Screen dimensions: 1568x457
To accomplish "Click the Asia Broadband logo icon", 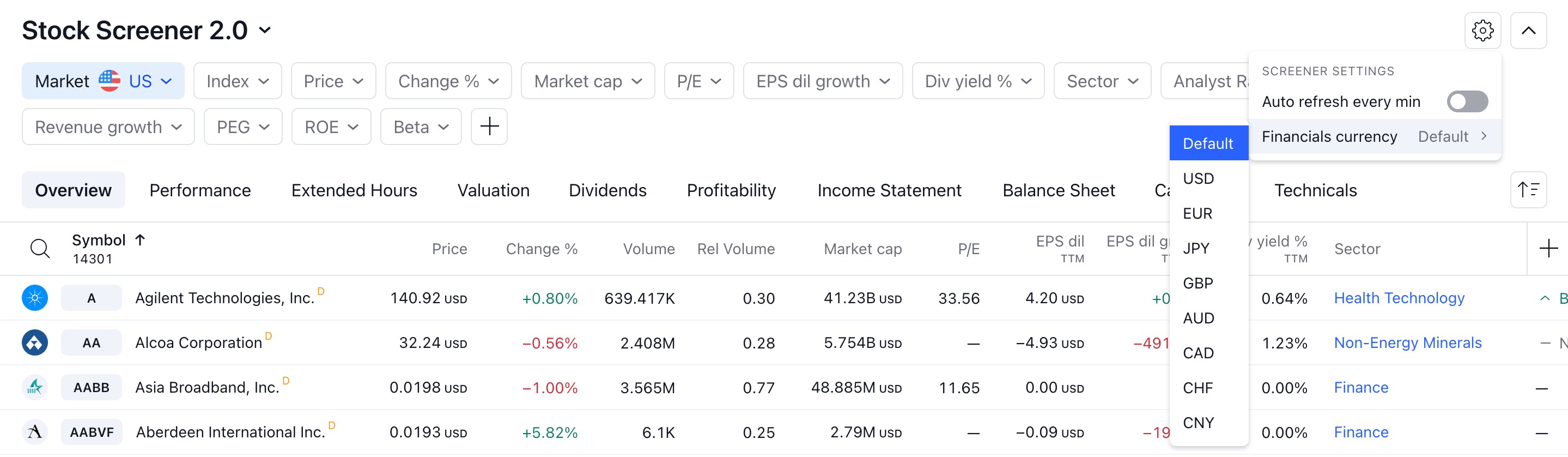I will tap(35, 388).
